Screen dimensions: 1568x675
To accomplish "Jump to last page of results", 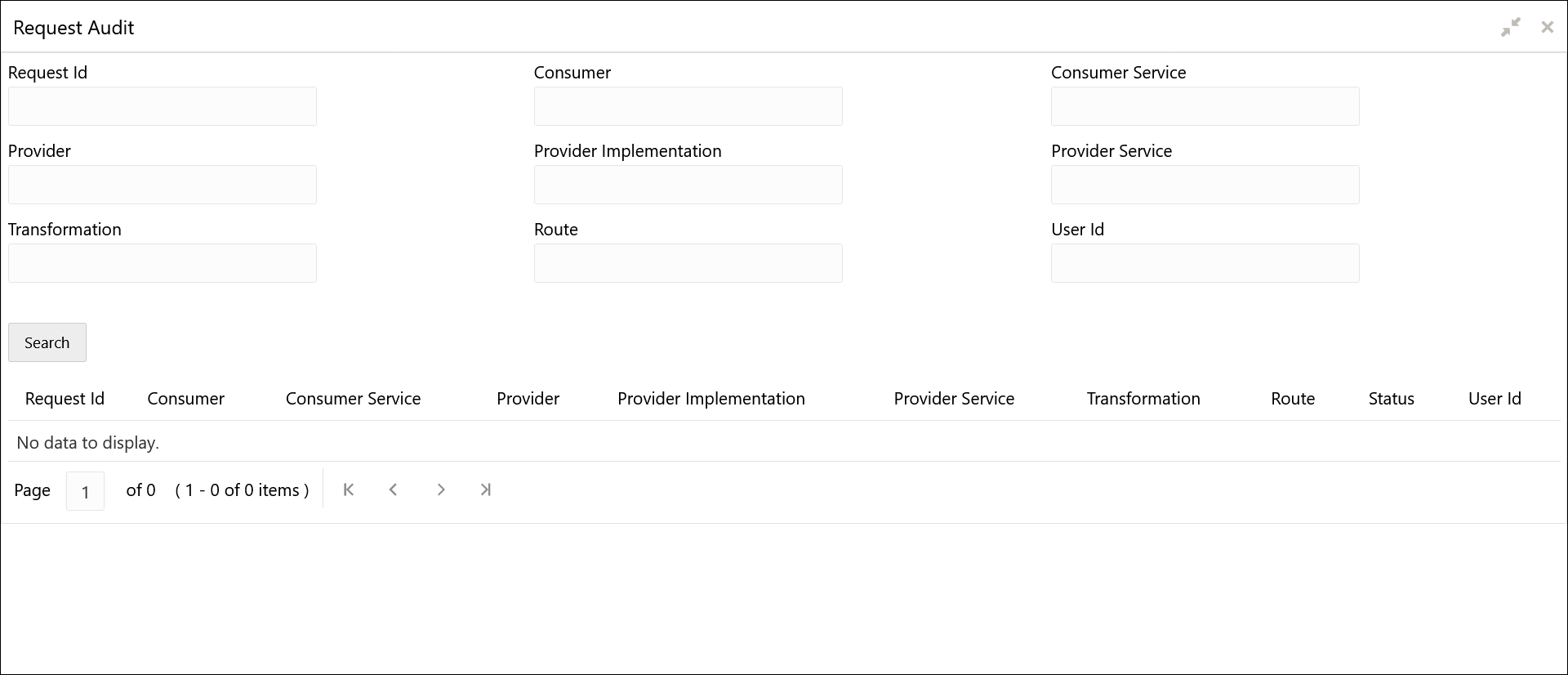I will click(x=486, y=489).
